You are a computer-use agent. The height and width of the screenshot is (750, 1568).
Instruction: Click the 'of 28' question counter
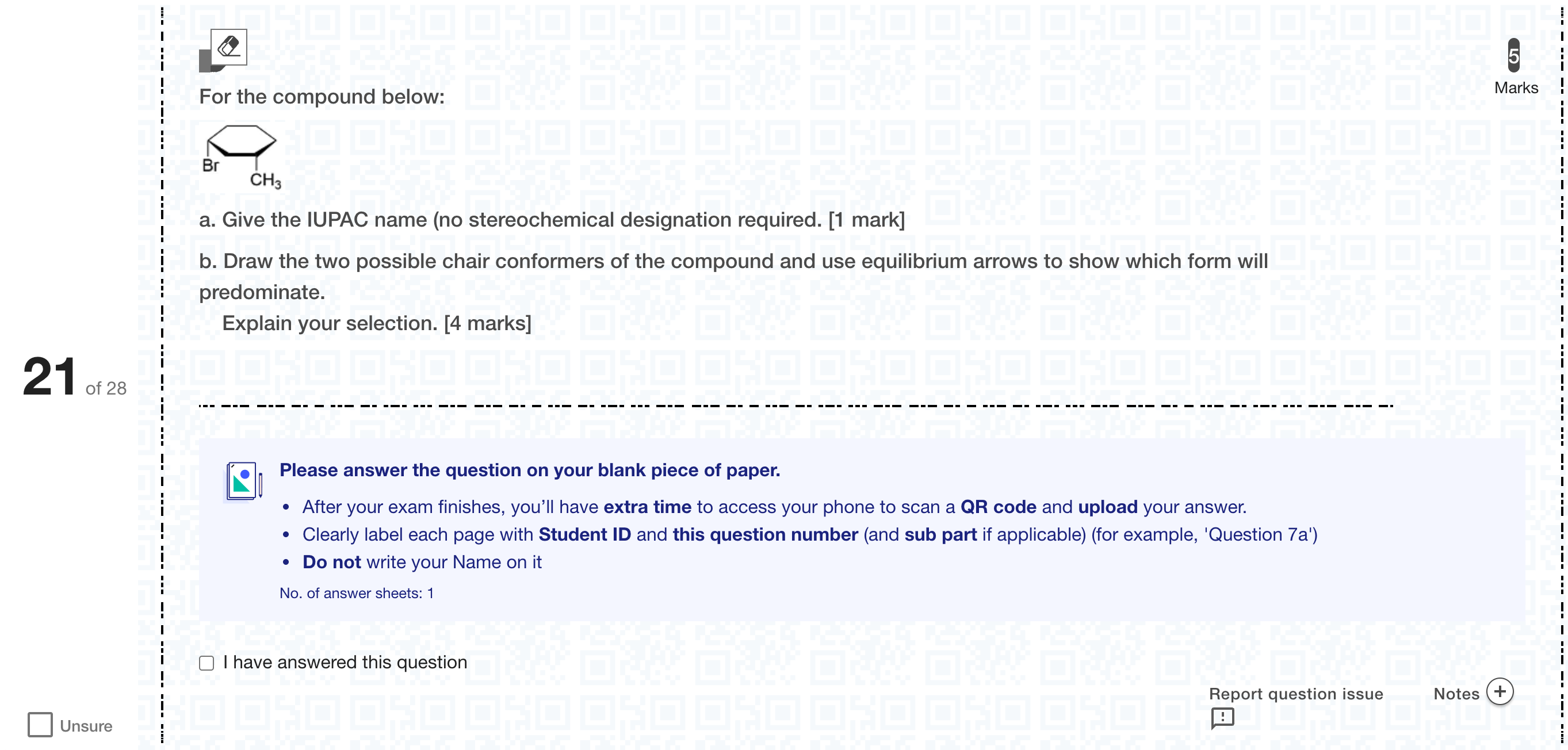point(106,388)
